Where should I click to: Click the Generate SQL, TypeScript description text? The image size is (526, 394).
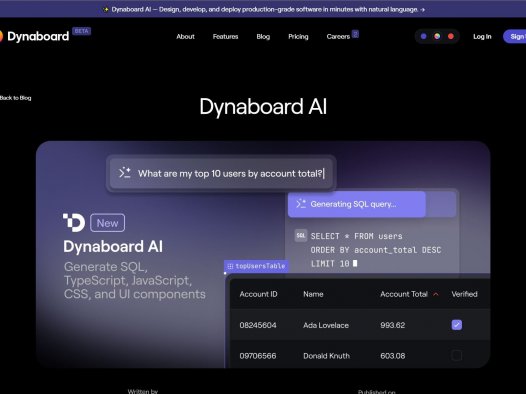pyautogui.click(x=135, y=280)
